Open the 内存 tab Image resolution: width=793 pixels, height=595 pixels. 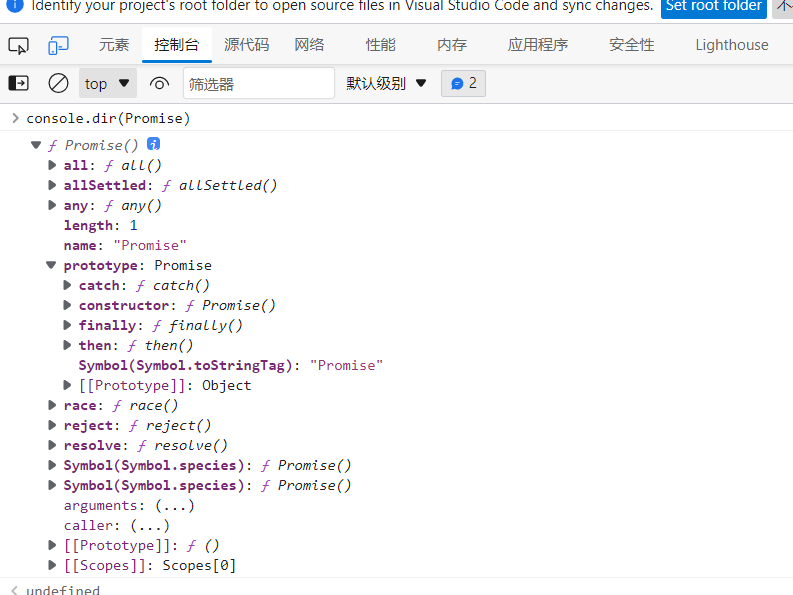452,45
